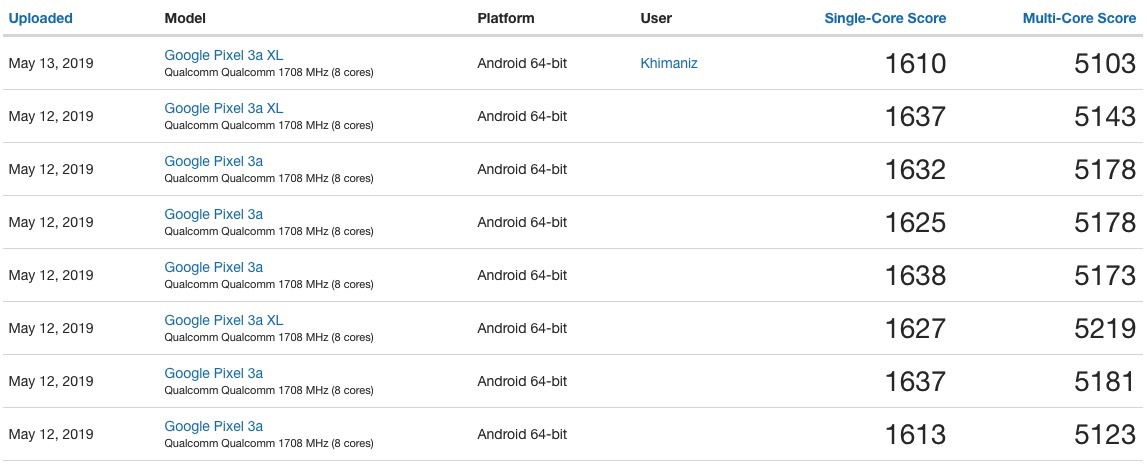
Task: Open user profile Khimaniz
Action: 669,63
